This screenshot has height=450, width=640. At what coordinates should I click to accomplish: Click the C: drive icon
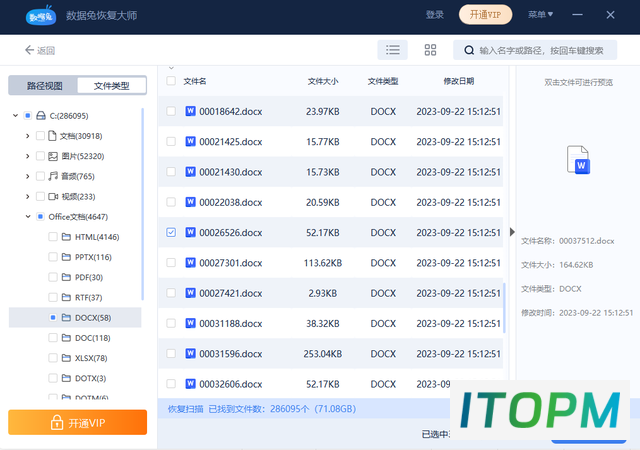[x=41, y=116]
